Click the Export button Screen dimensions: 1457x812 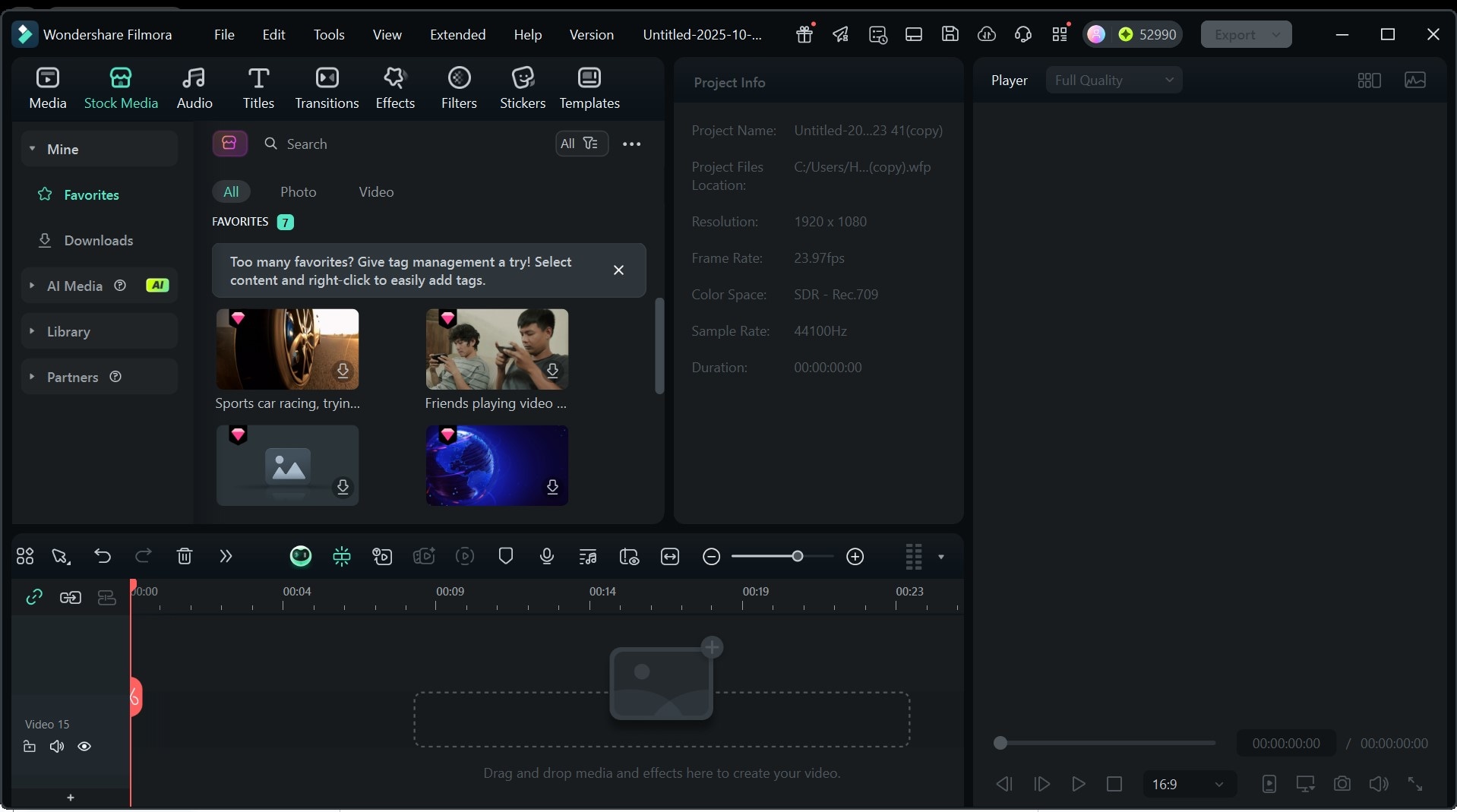click(1234, 35)
